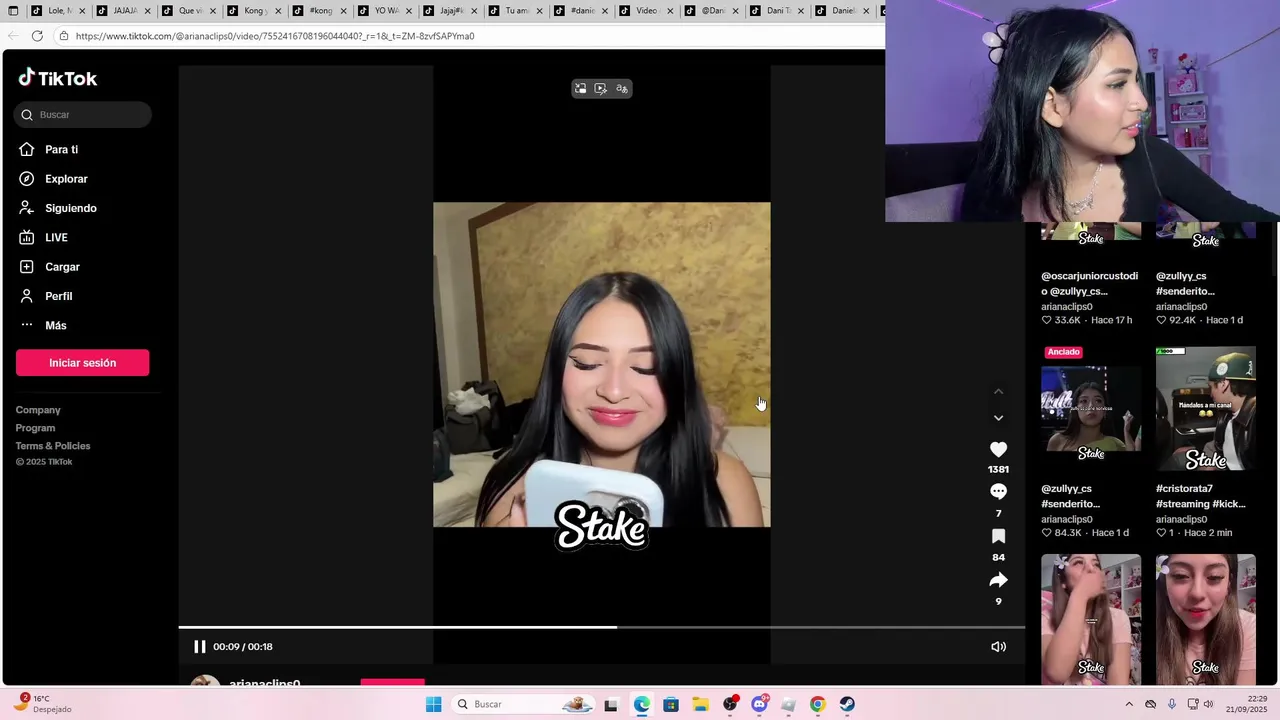Open Steam from taskbar

pyautogui.click(x=847, y=704)
